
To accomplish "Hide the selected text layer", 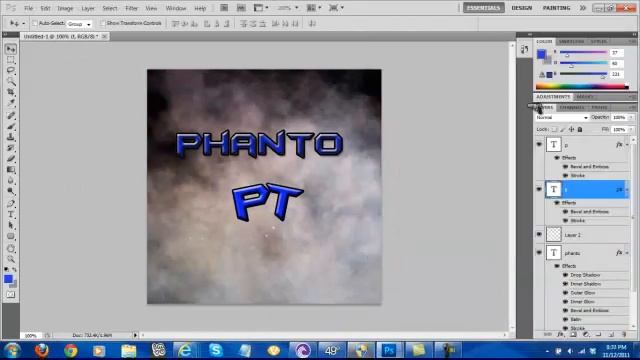I will click(539, 189).
